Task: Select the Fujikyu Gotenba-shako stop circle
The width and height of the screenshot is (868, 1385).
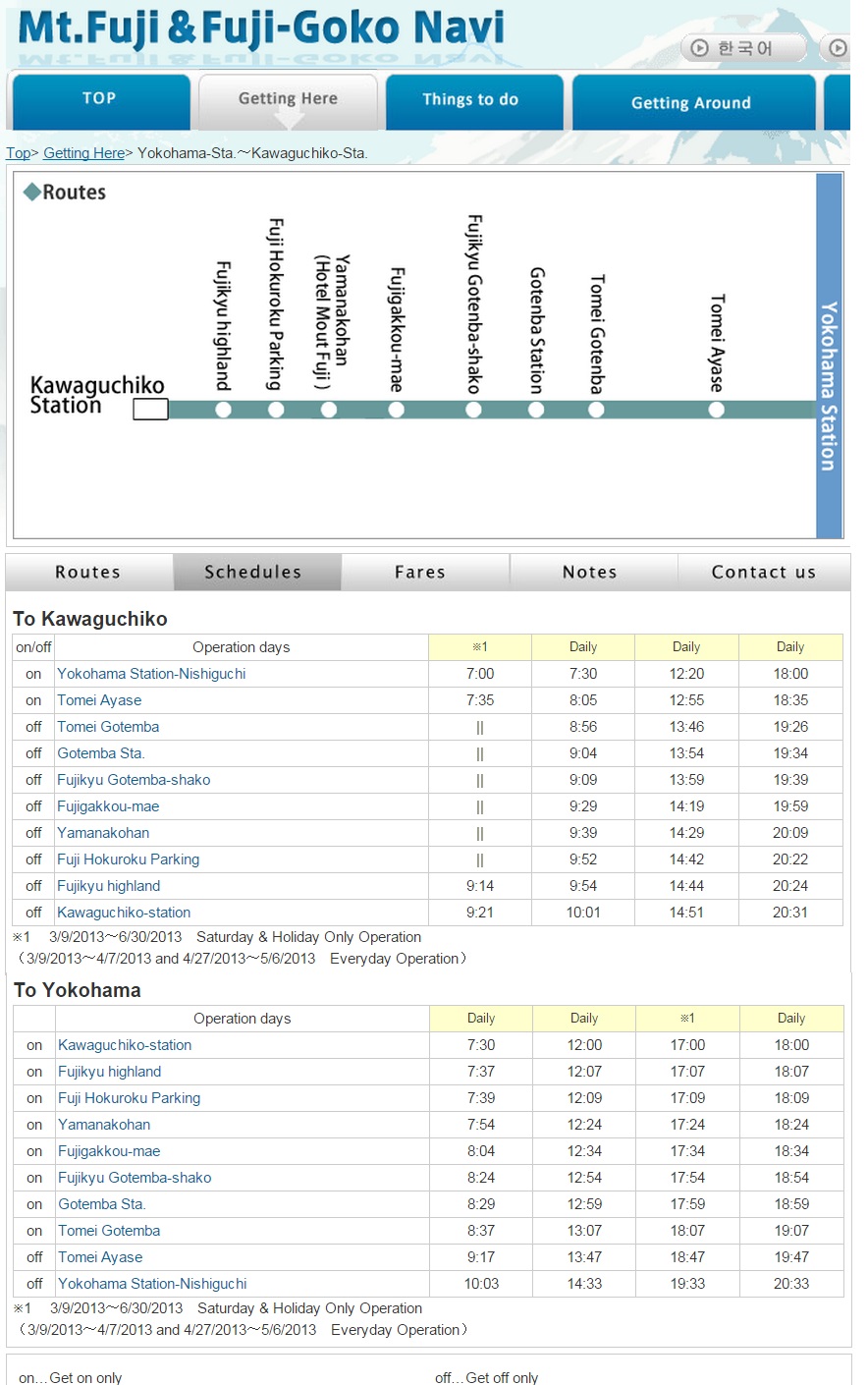Action: (473, 410)
